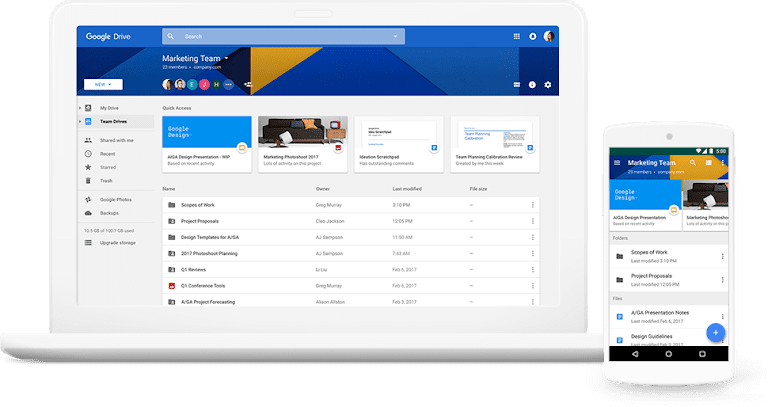The height and width of the screenshot is (407, 768).
Task: Select Q1 Reviews row
Action: [351, 270]
